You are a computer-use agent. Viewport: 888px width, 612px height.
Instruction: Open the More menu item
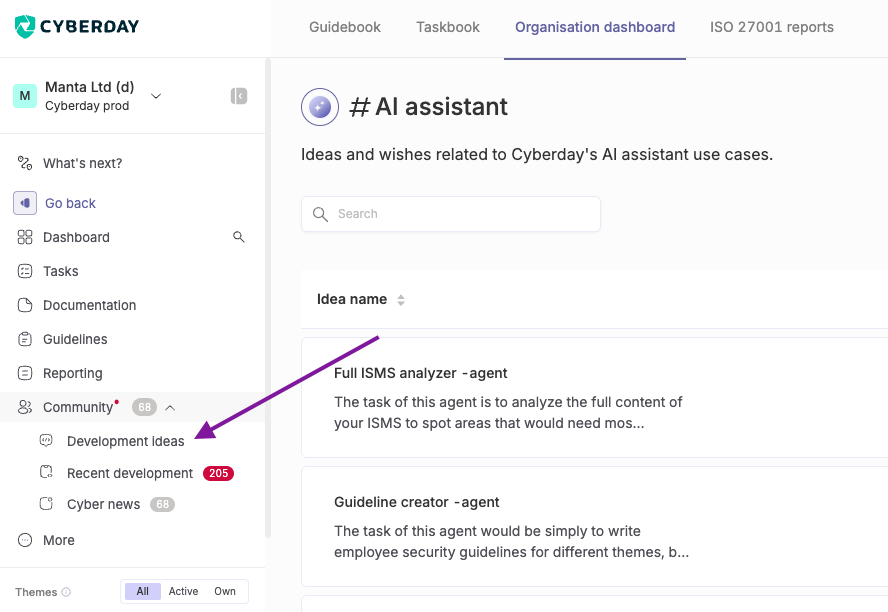(58, 540)
